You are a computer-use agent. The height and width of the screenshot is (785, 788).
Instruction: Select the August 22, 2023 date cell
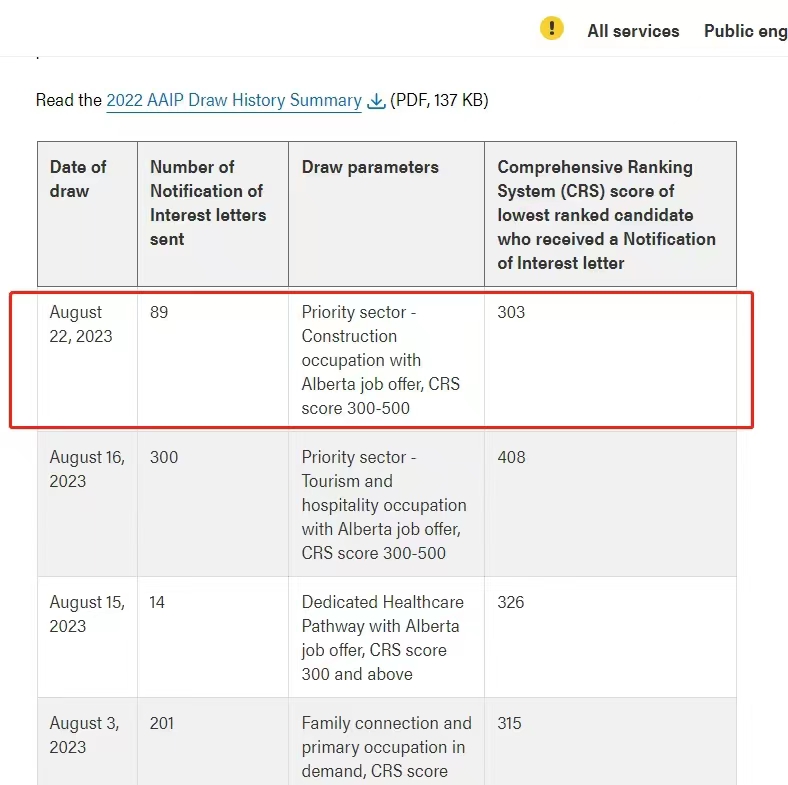[x=87, y=359]
